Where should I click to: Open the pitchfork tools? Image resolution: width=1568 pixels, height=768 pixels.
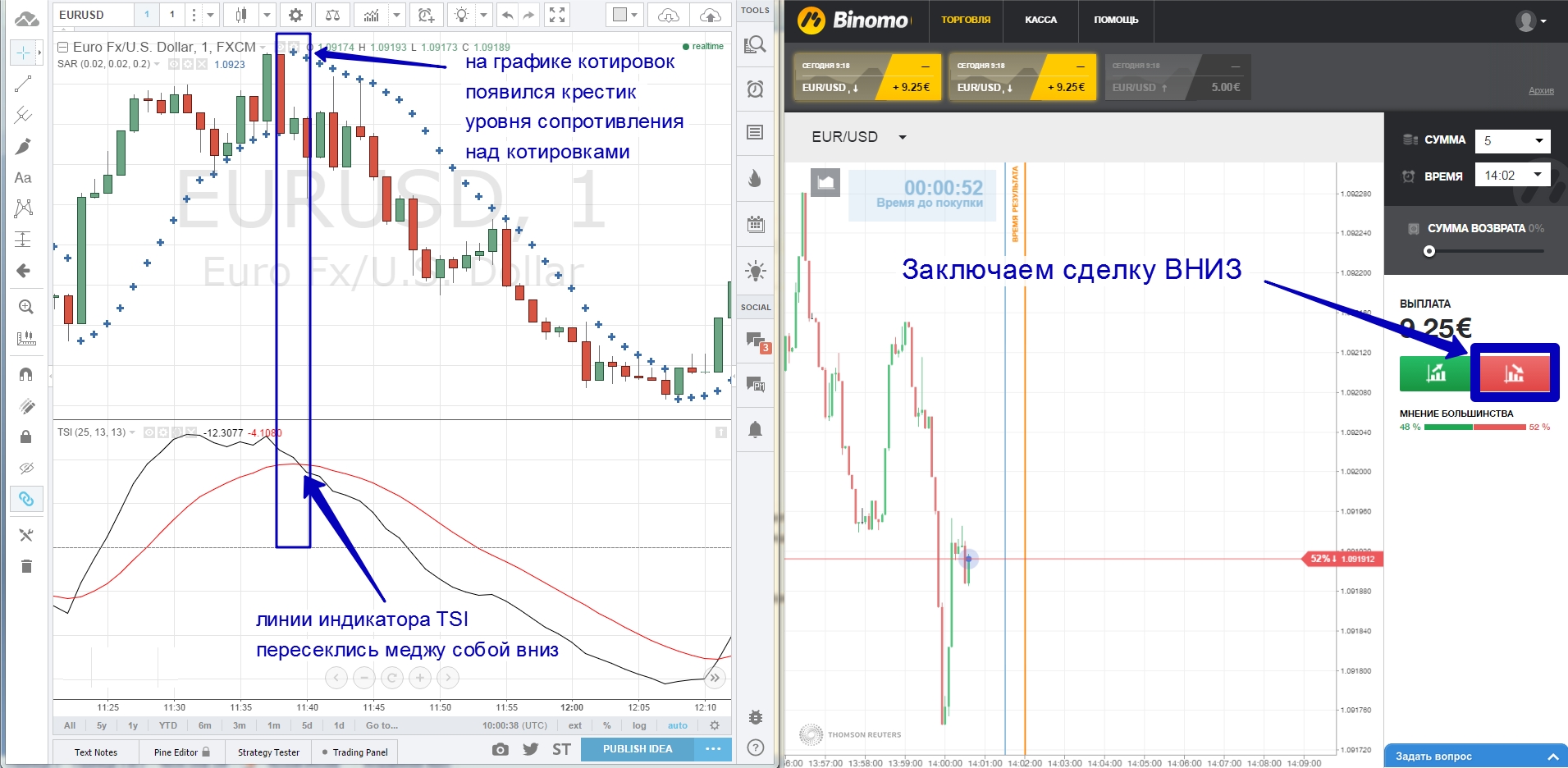[23, 115]
